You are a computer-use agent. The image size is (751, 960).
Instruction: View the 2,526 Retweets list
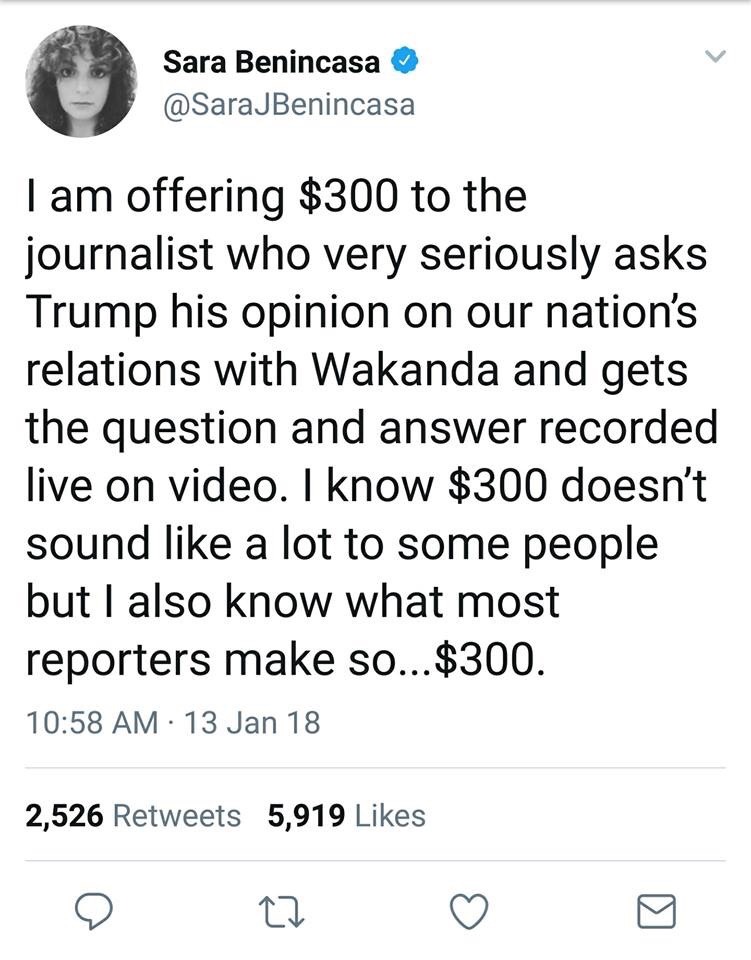[x=133, y=816]
